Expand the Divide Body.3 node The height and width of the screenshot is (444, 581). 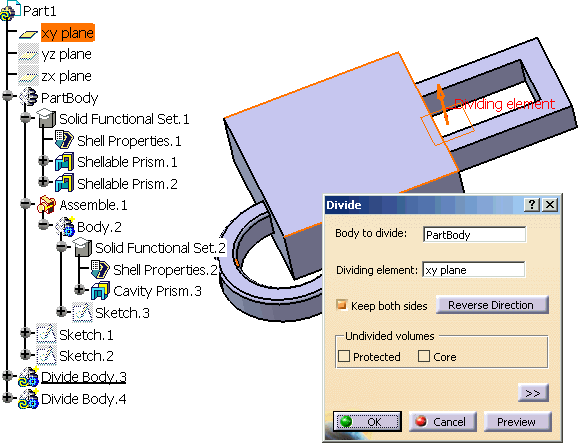pos(8,375)
